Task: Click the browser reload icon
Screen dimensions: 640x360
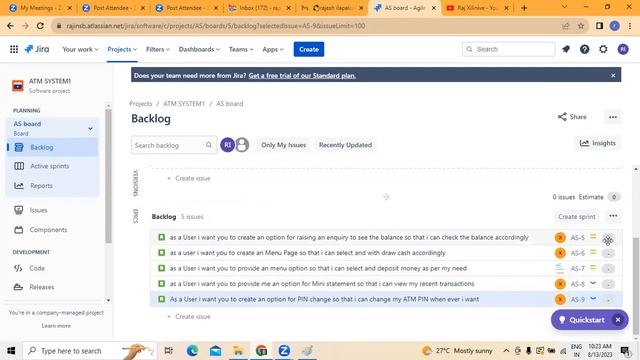Action: [x=40, y=26]
